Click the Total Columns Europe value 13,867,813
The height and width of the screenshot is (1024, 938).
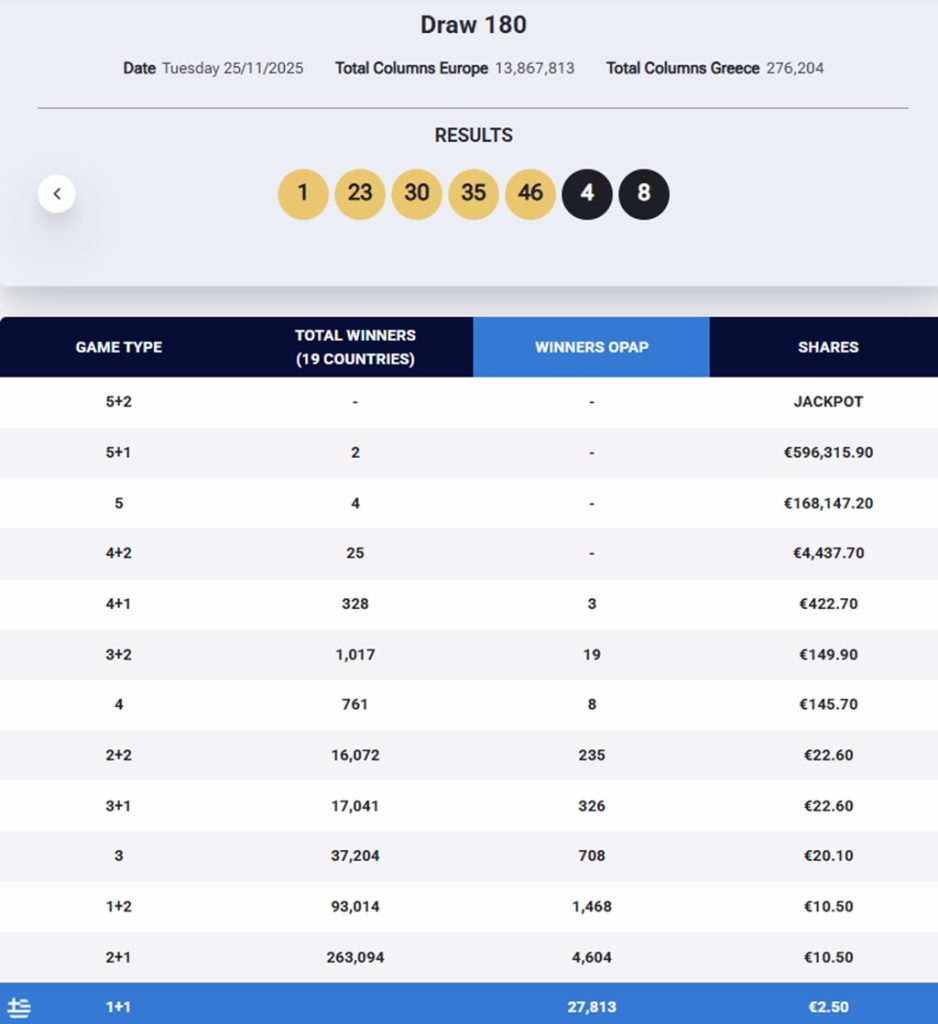pos(534,68)
